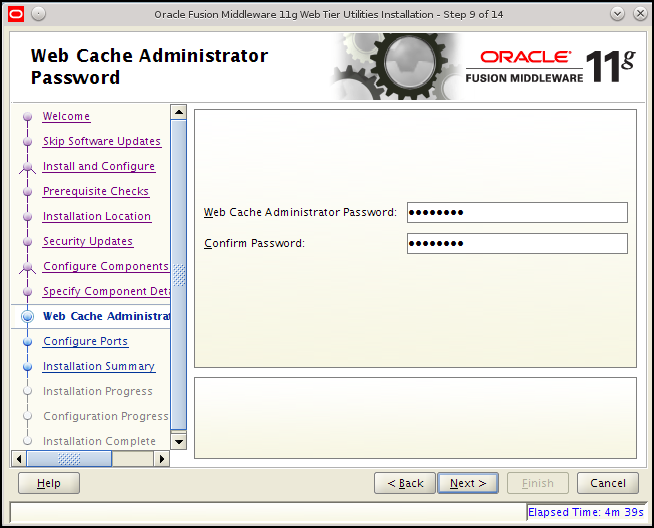This screenshot has height=528, width=654.
Task: Click the step list scroll up arrow
Action: point(179,112)
